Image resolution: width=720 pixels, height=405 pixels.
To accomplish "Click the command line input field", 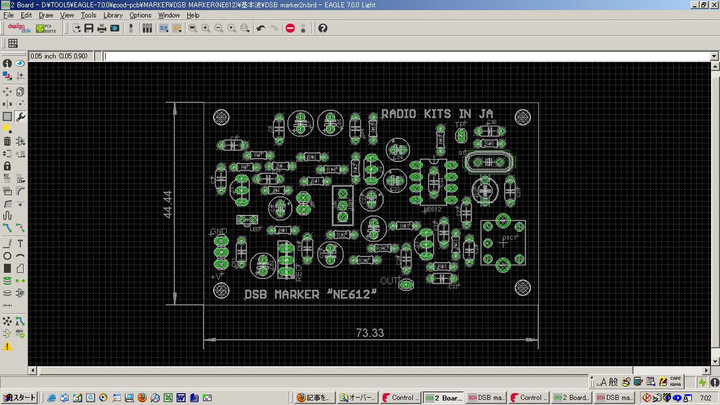I will (400, 56).
